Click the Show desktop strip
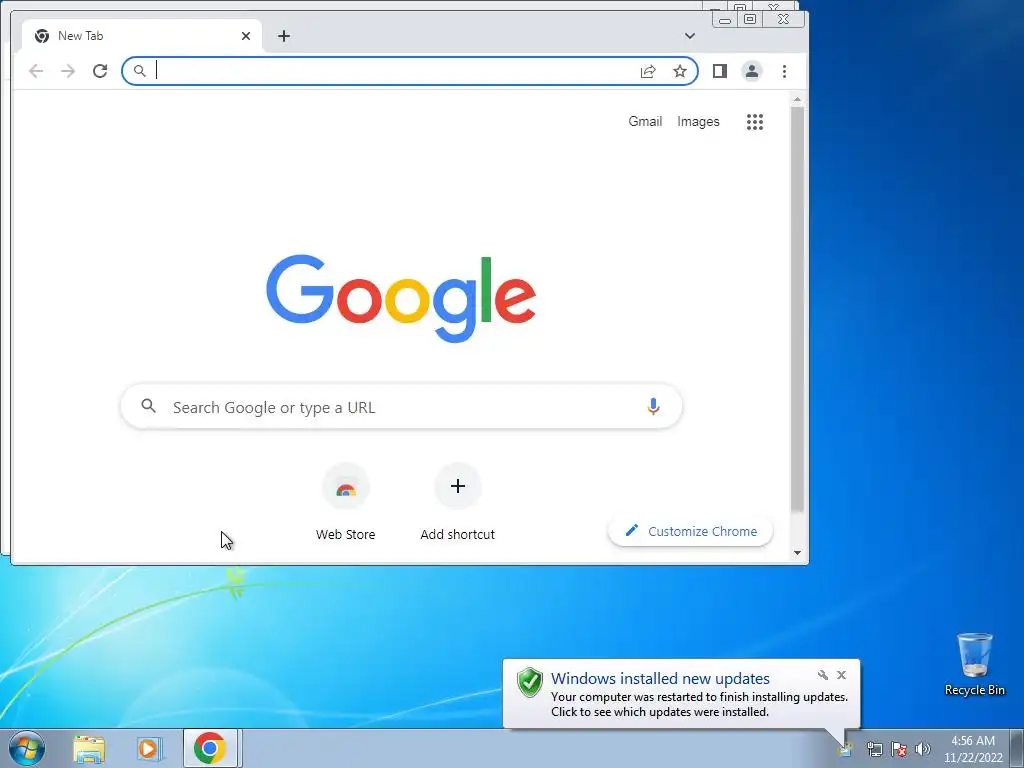This screenshot has height=768, width=1024. click(1017, 748)
